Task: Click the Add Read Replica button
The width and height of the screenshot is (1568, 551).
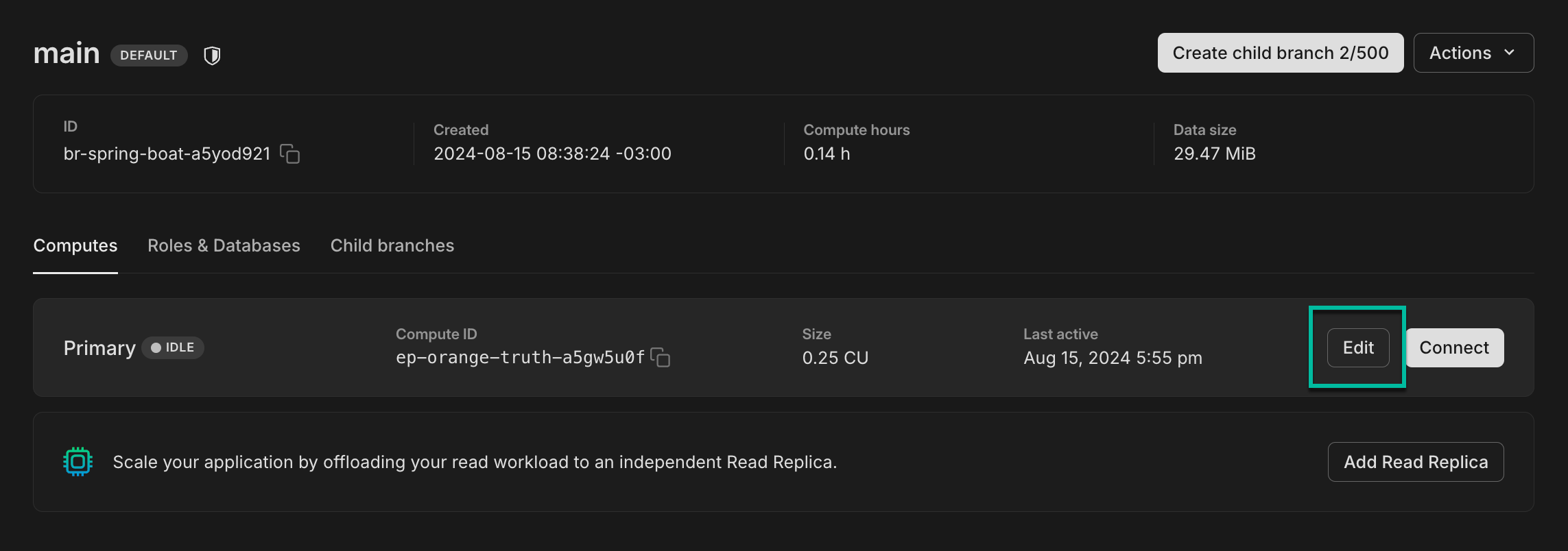Action: 1416,462
